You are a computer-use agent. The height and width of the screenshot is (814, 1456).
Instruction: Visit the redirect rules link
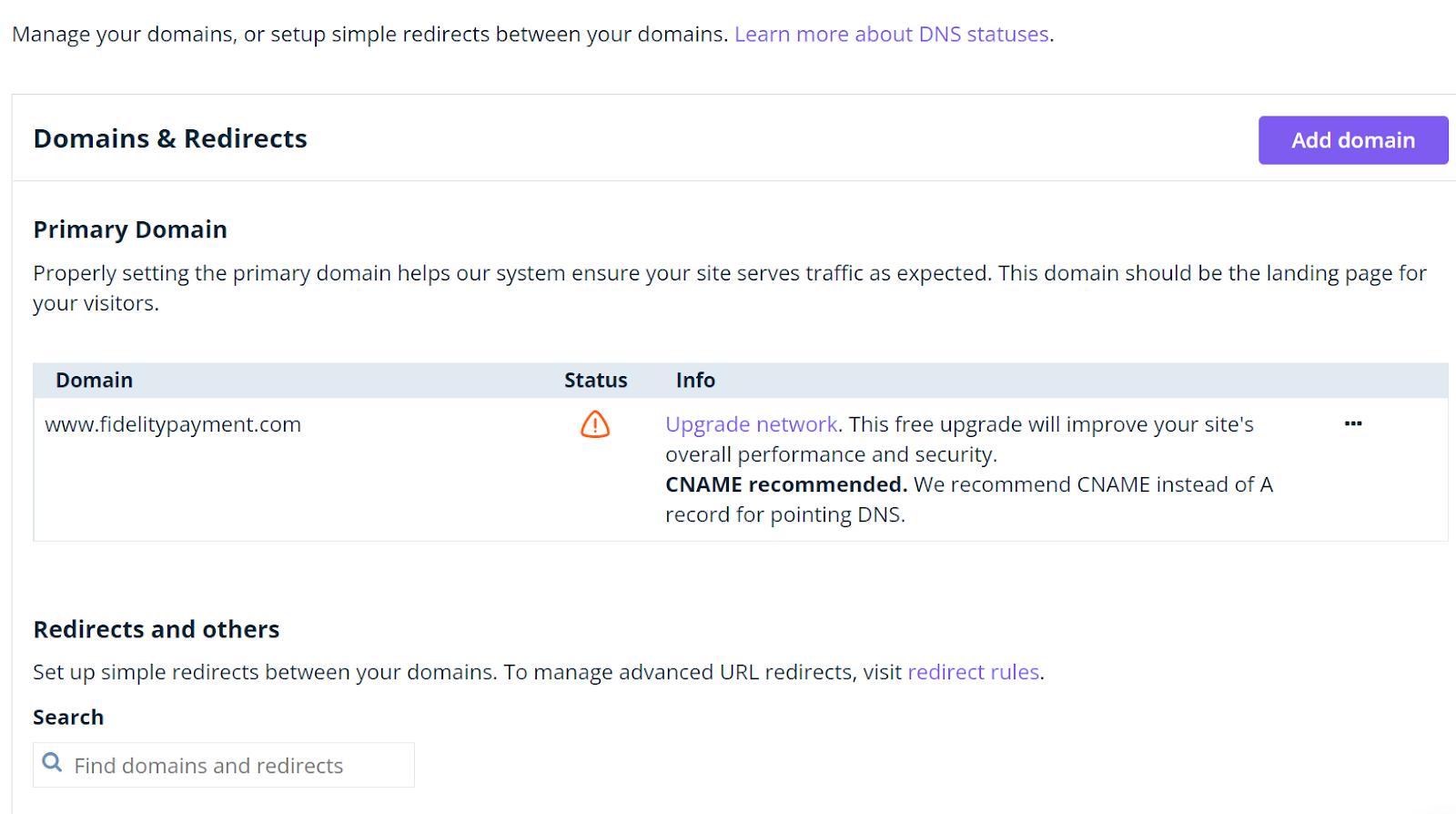pos(974,672)
